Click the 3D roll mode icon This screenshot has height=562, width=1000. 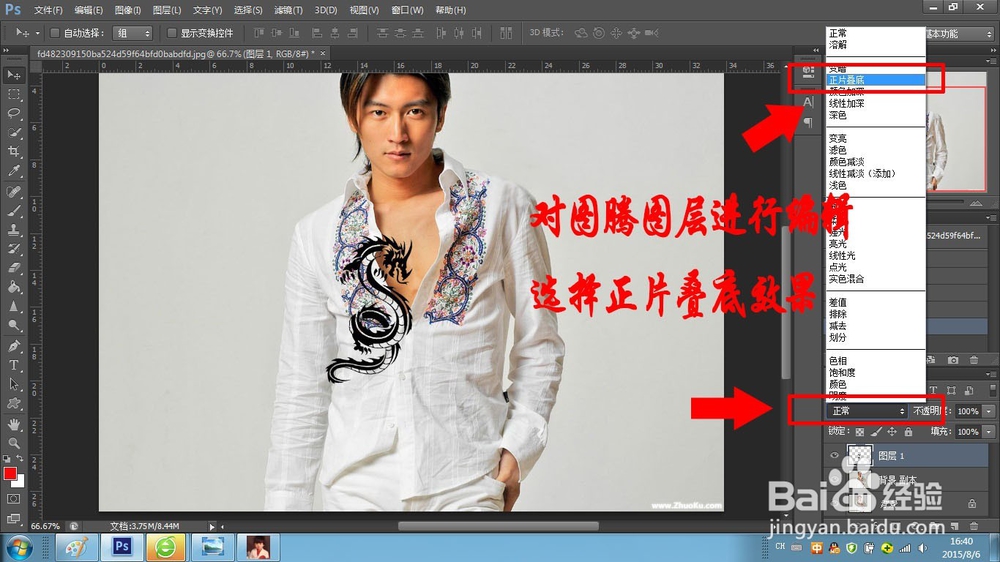[x=599, y=33]
